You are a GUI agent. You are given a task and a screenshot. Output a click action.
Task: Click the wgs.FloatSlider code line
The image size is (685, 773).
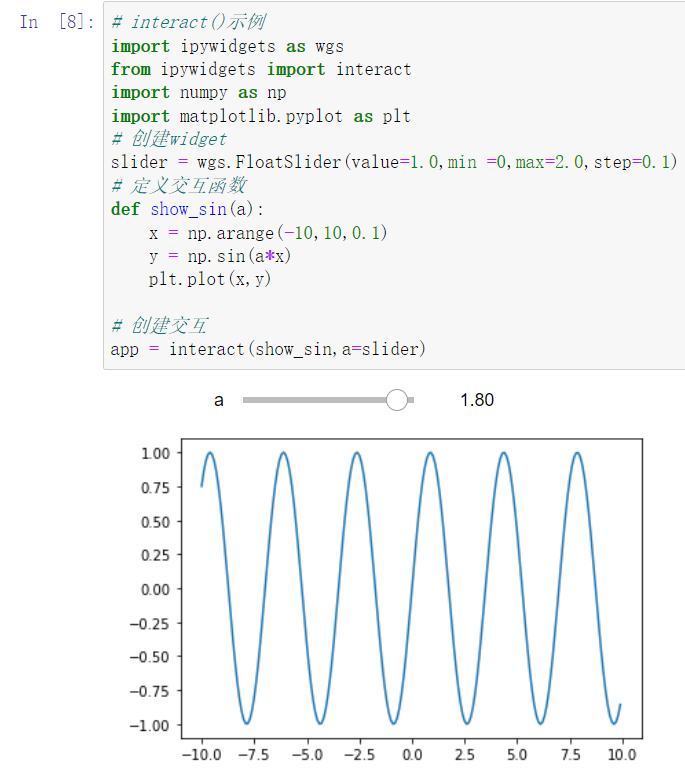(394, 162)
